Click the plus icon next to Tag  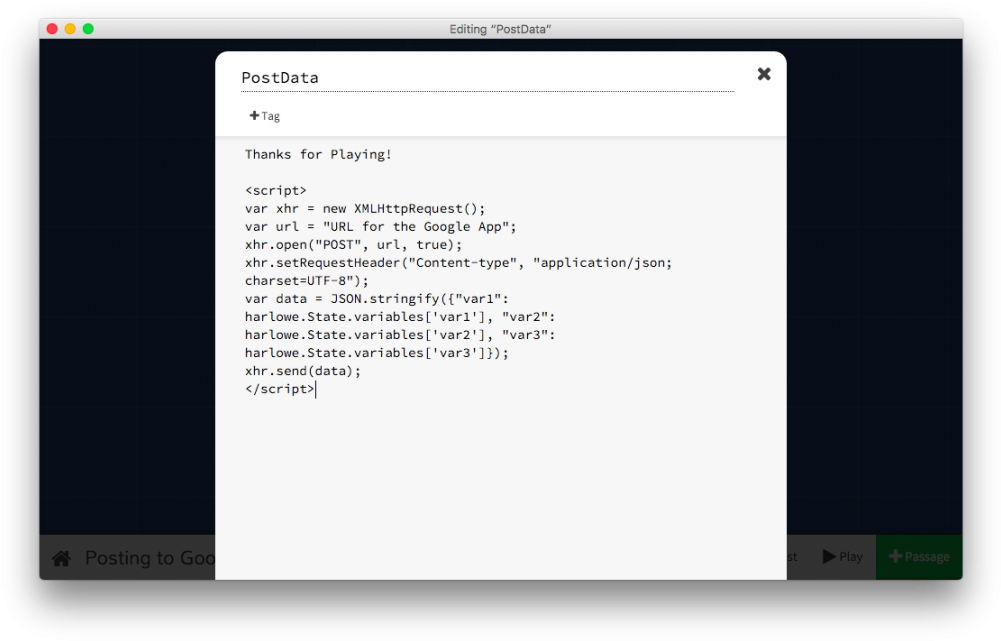(x=253, y=115)
